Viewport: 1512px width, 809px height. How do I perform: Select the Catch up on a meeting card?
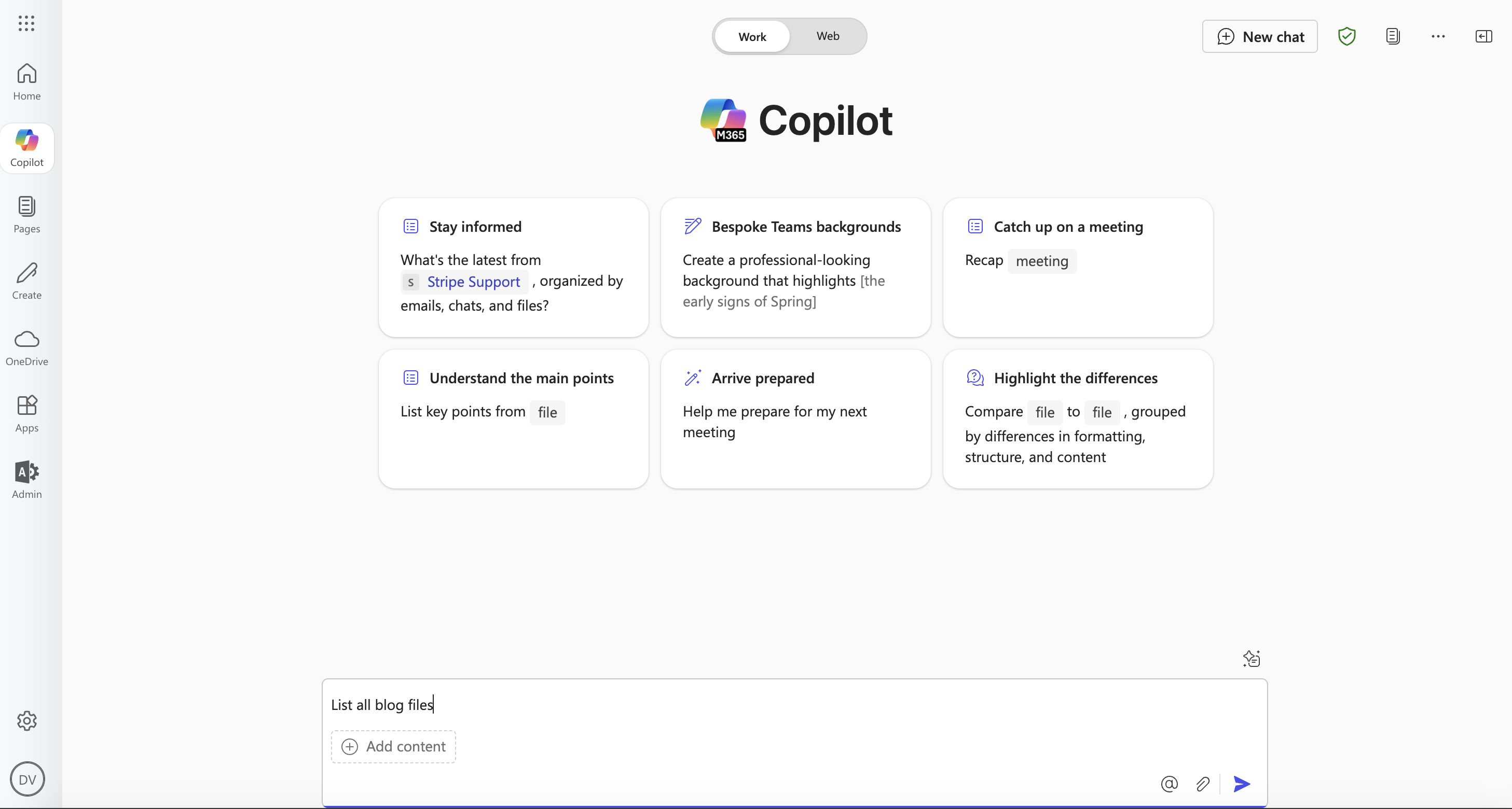click(1078, 268)
